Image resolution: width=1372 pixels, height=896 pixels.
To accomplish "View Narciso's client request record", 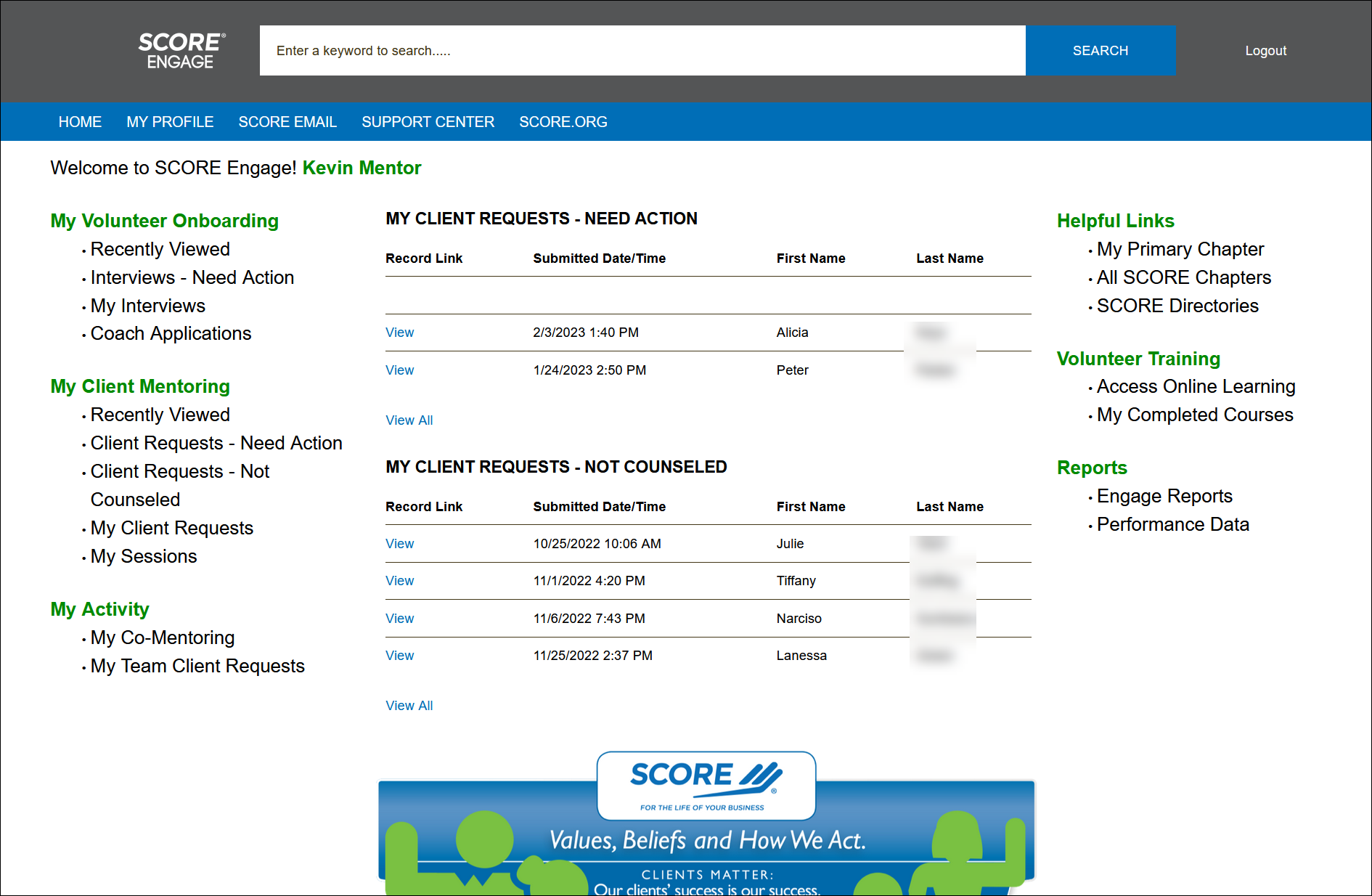I will click(399, 619).
